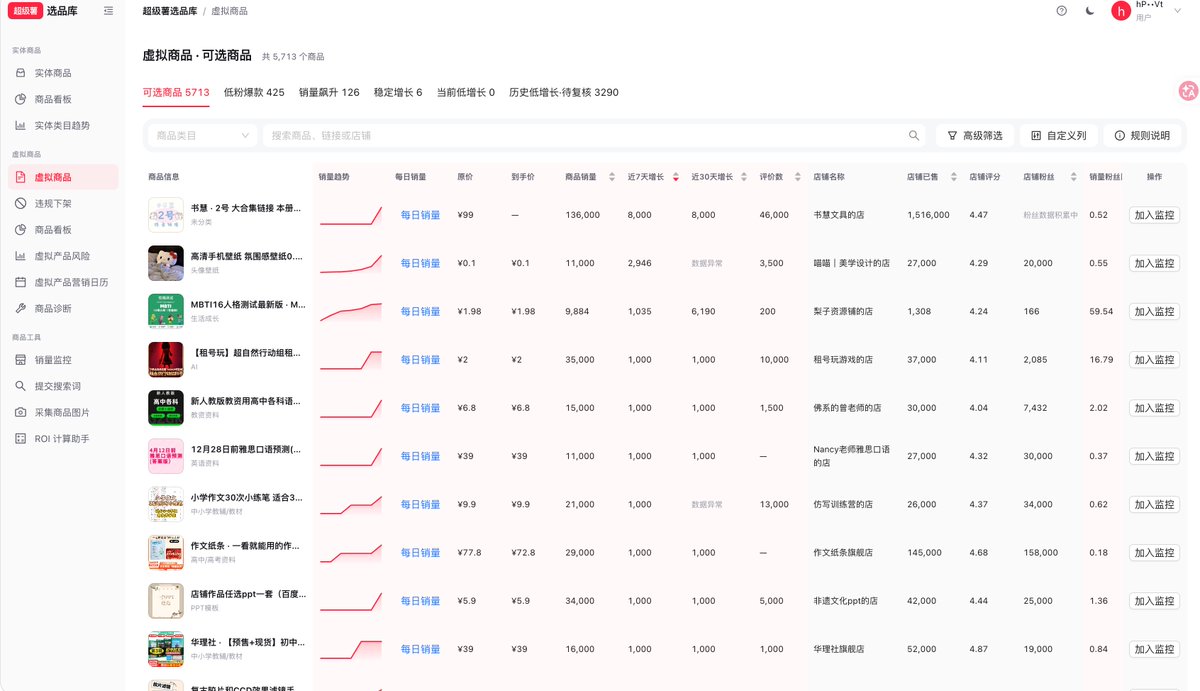Open the help question-mark icon

pos(1061,11)
